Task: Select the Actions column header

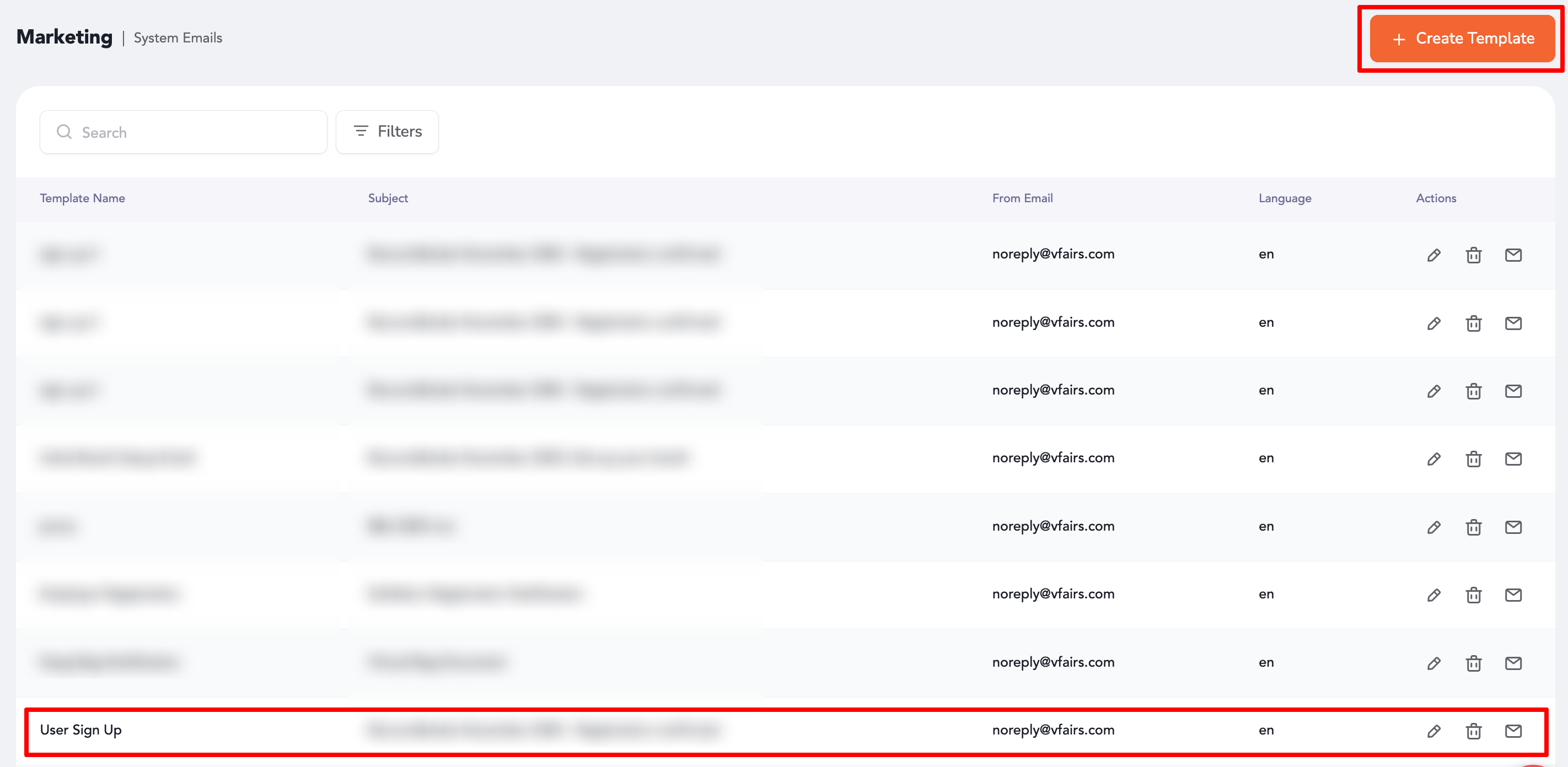Action: [x=1436, y=198]
